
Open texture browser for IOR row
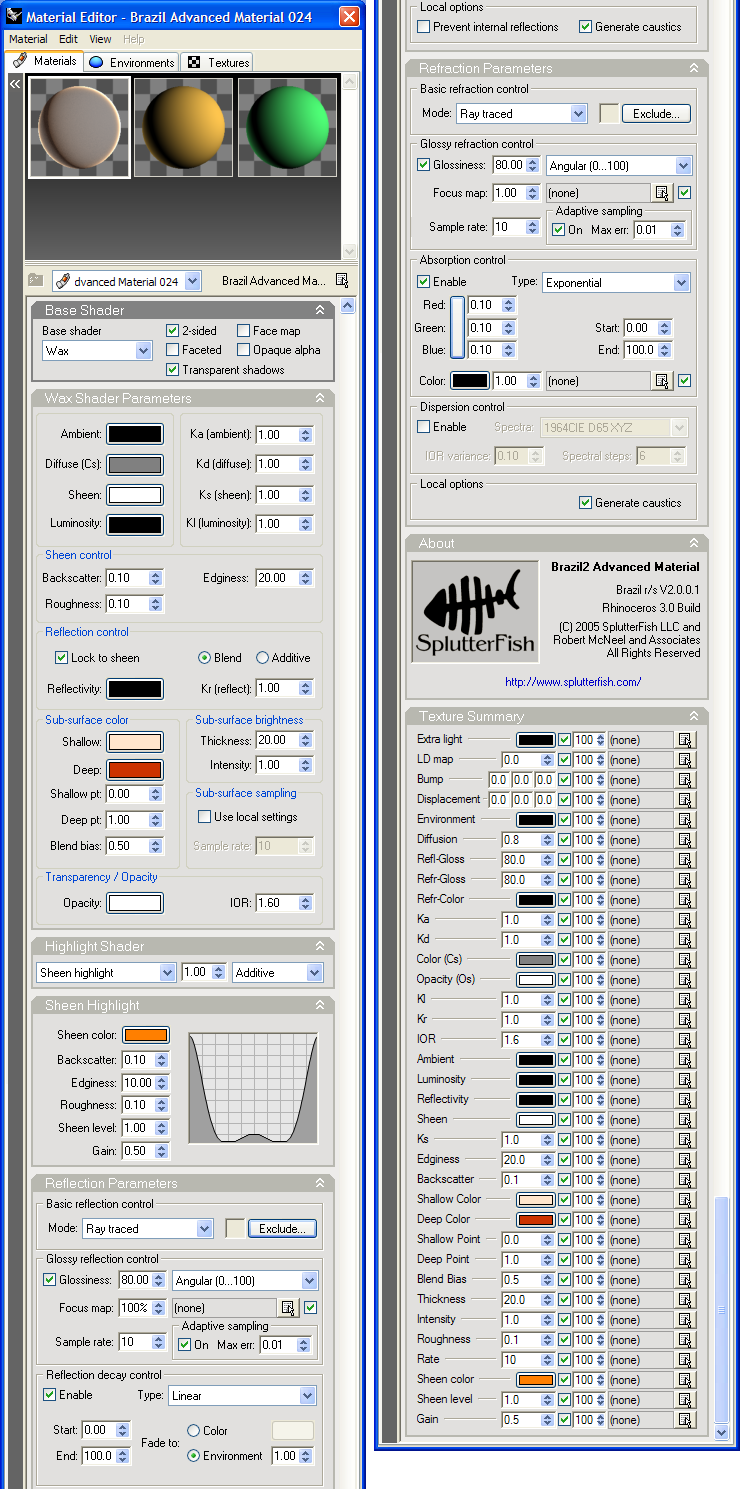[685, 1040]
